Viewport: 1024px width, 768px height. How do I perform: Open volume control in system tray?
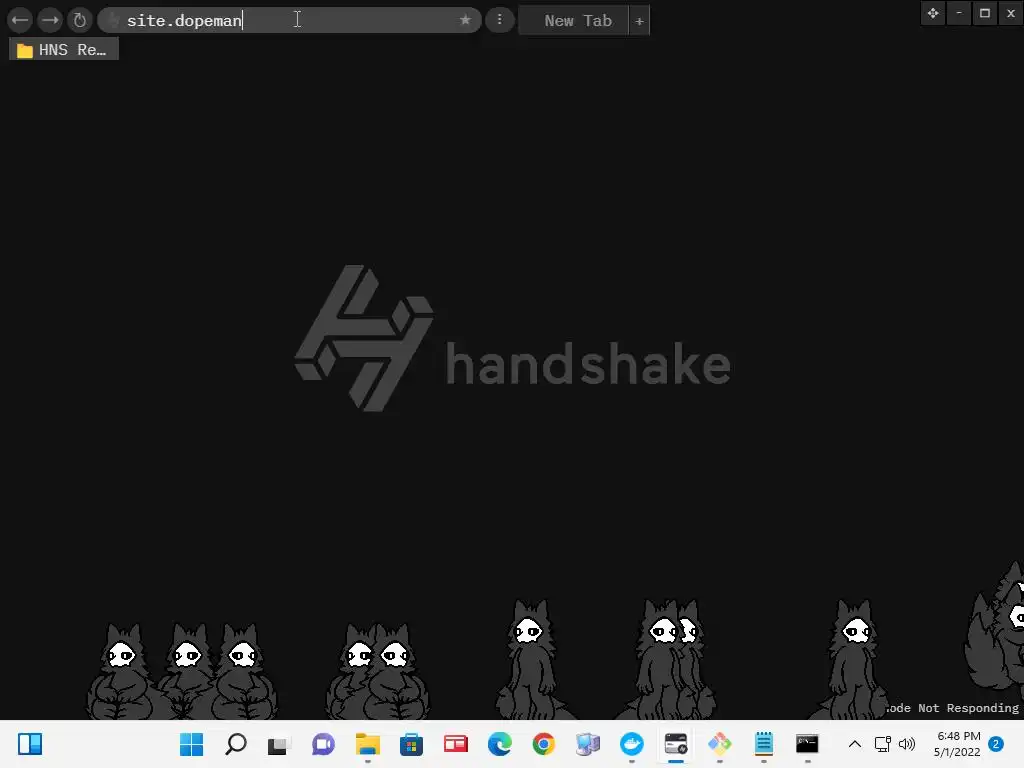[906, 744]
